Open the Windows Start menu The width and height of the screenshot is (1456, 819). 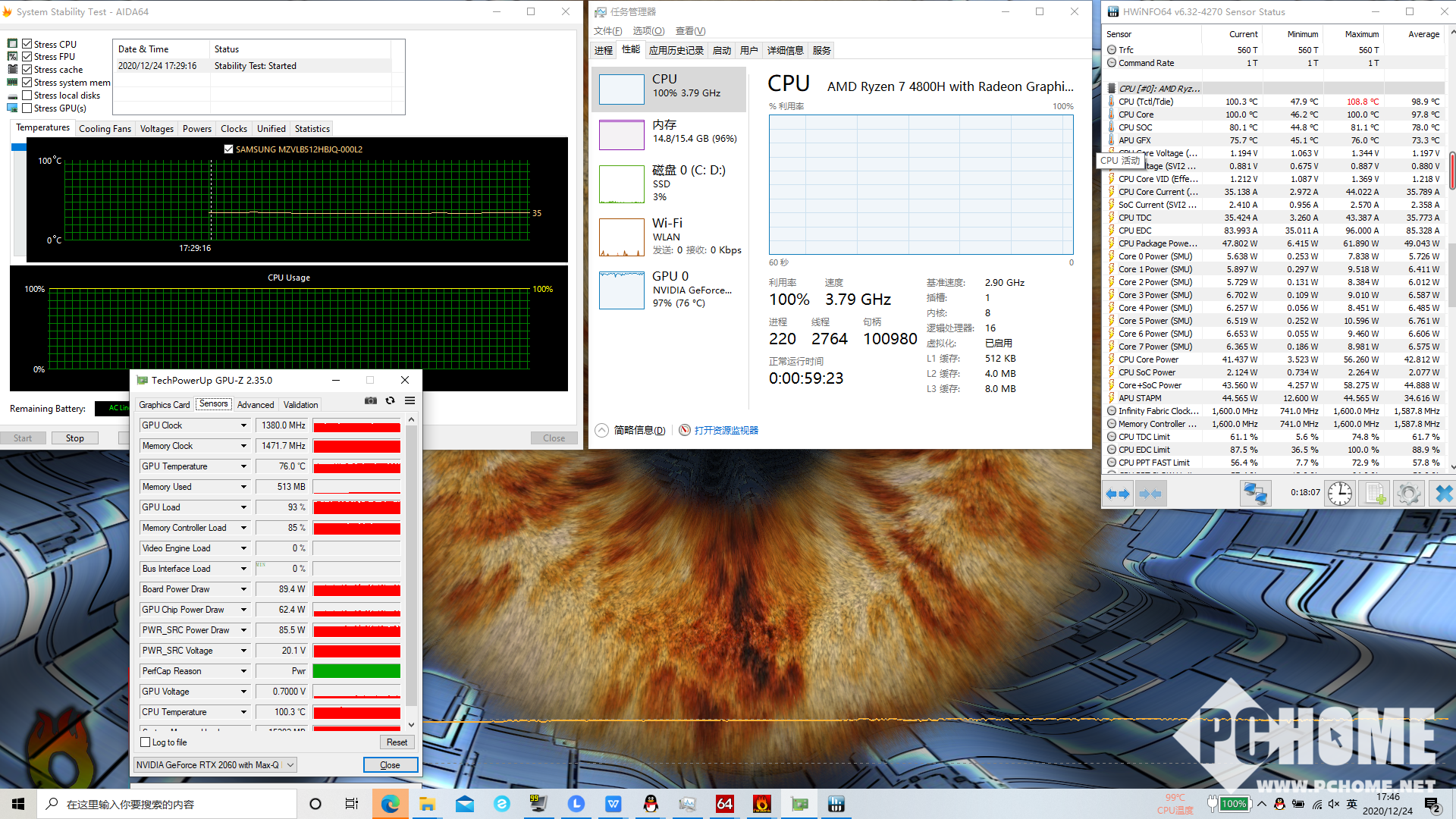pyautogui.click(x=18, y=804)
